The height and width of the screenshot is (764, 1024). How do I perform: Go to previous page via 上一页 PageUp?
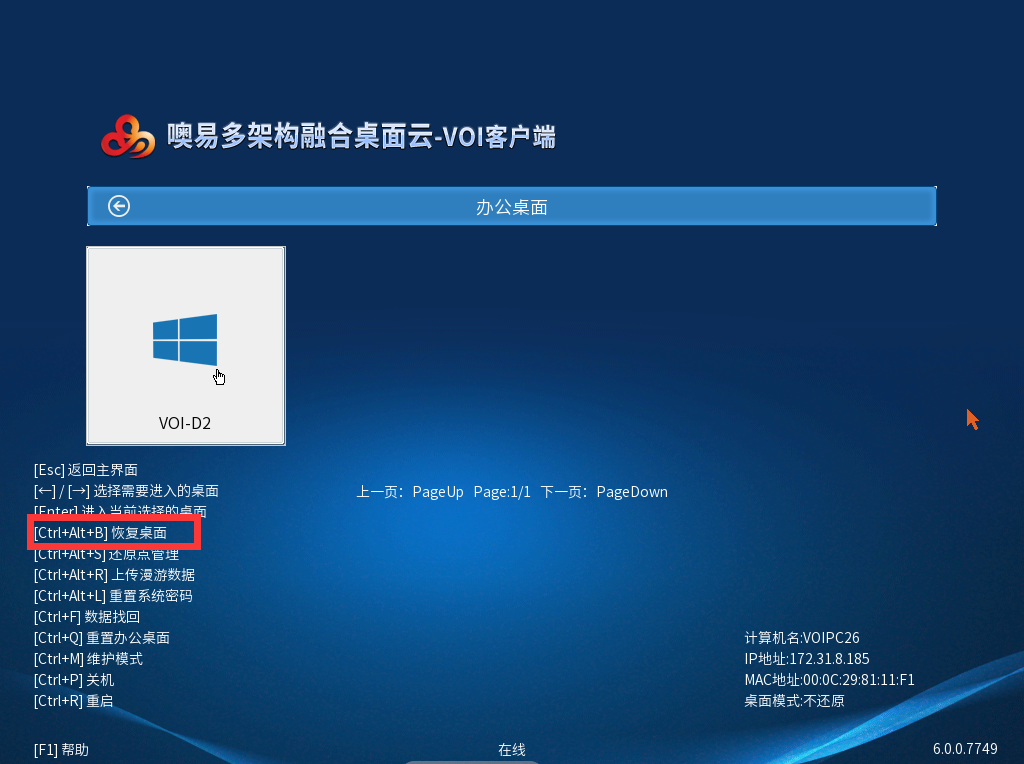410,492
